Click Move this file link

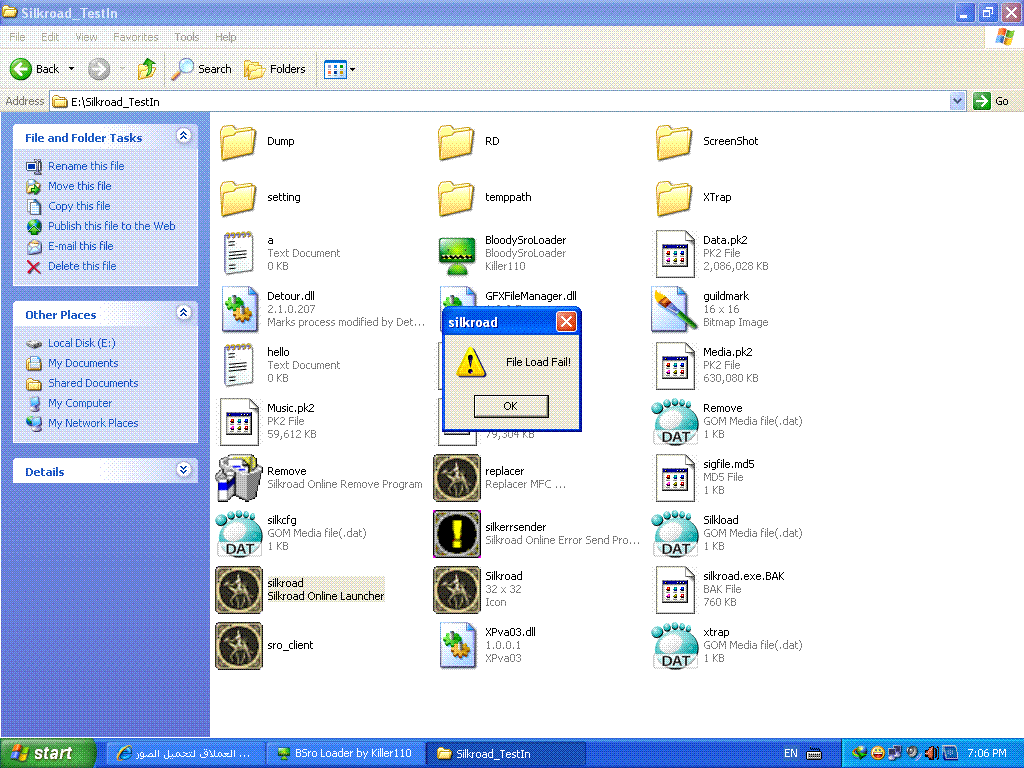(x=80, y=186)
